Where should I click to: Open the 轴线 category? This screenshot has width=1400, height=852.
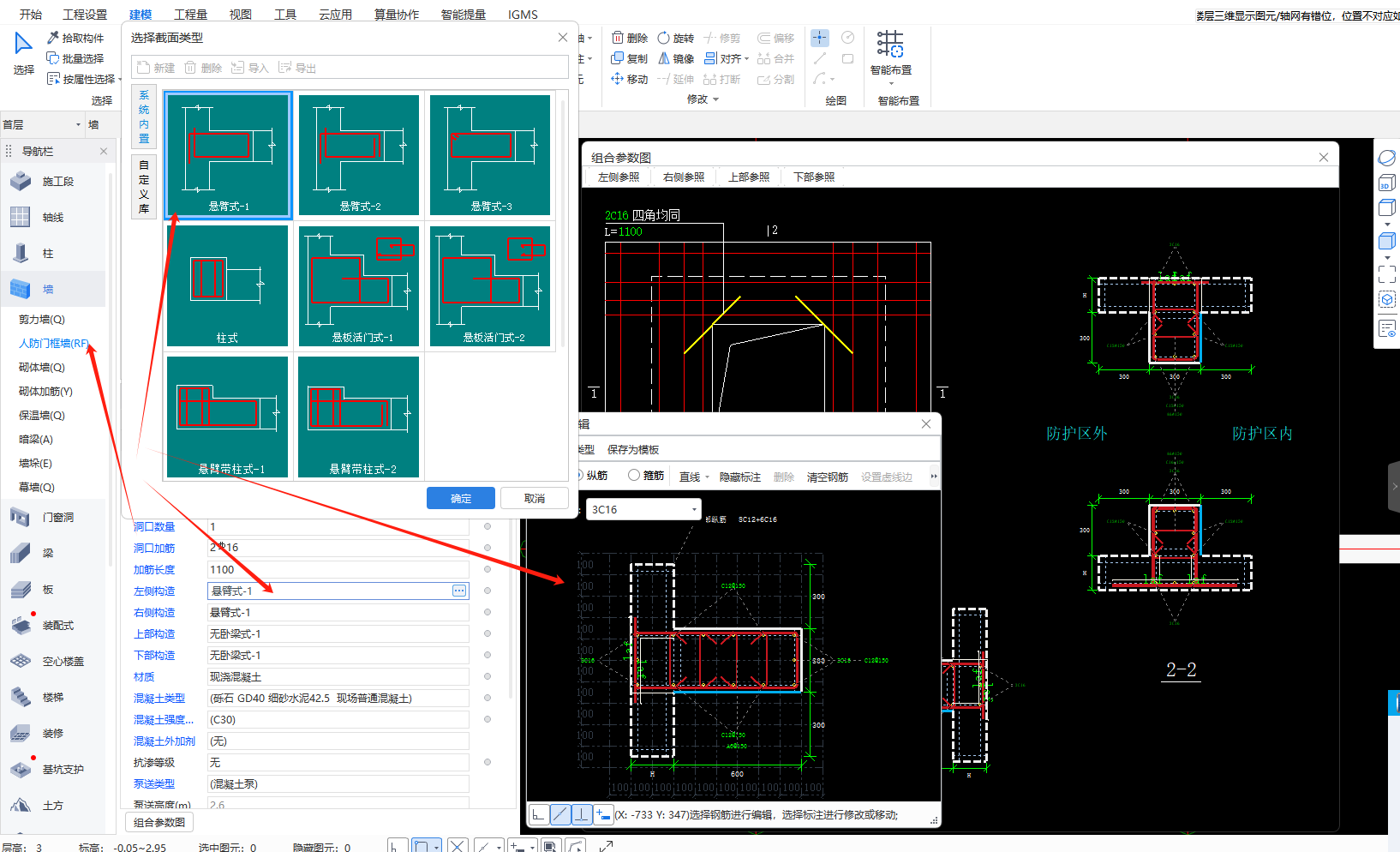pyautogui.click(x=53, y=218)
